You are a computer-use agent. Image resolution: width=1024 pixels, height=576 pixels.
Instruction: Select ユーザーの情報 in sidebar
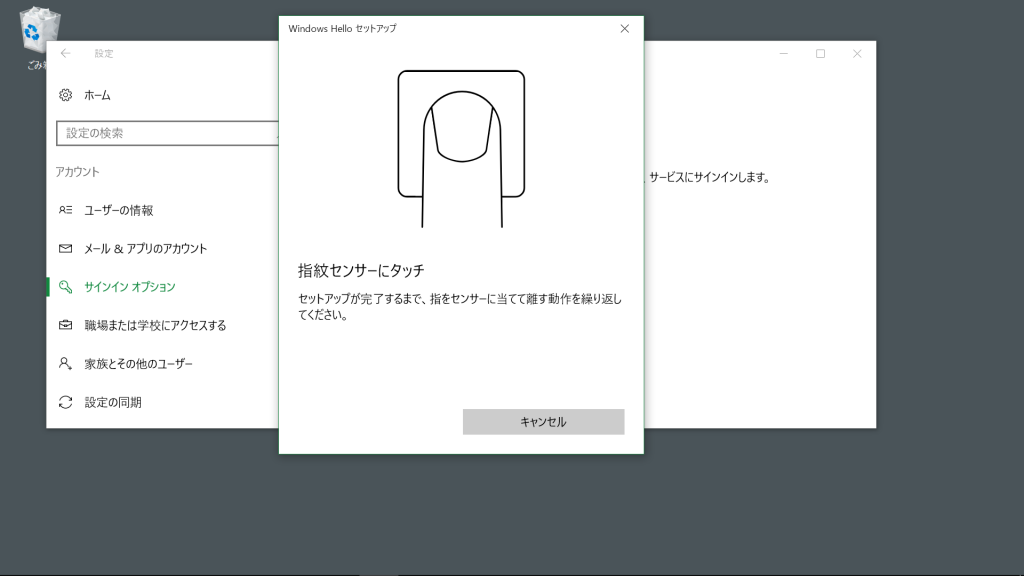119,210
